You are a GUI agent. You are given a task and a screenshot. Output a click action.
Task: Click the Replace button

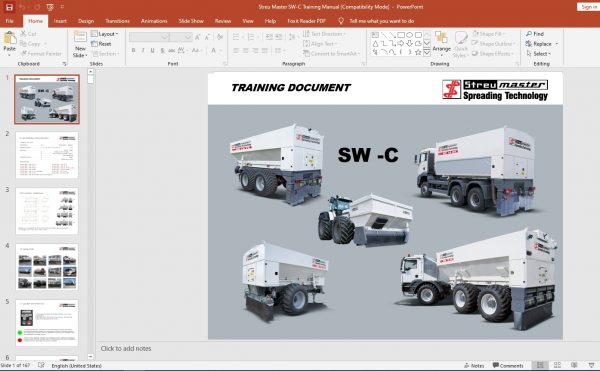tap(539, 44)
